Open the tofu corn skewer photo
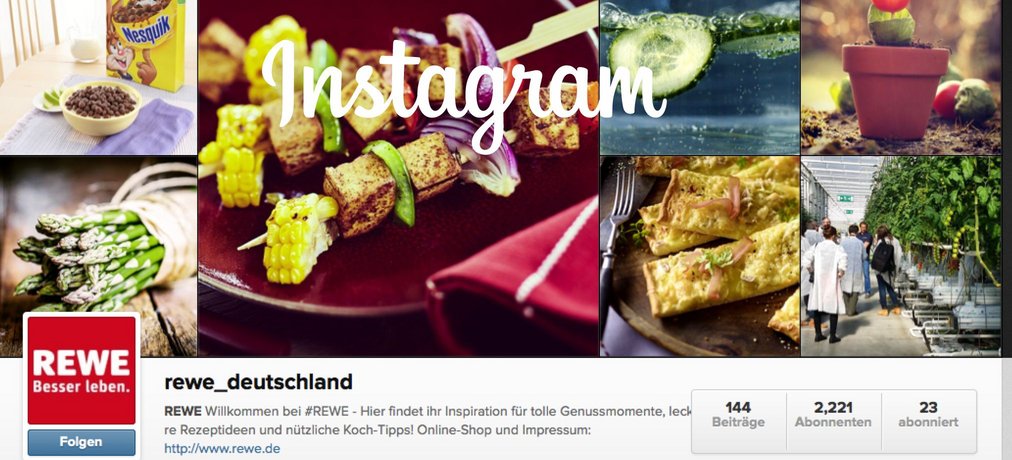 coord(398,178)
